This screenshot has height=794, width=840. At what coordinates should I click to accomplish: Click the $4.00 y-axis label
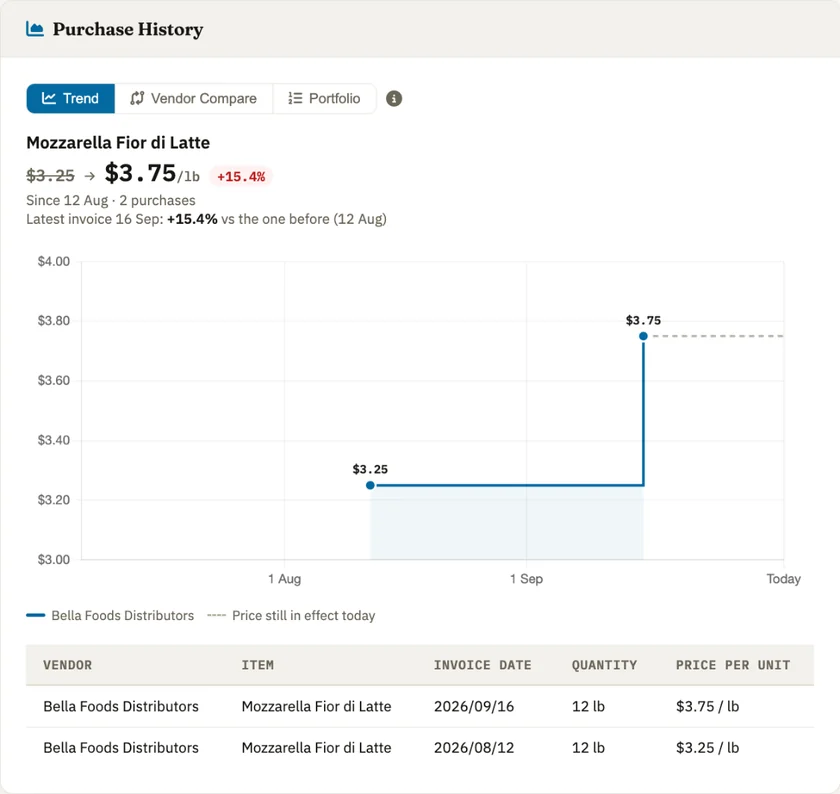pyautogui.click(x=54, y=261)
